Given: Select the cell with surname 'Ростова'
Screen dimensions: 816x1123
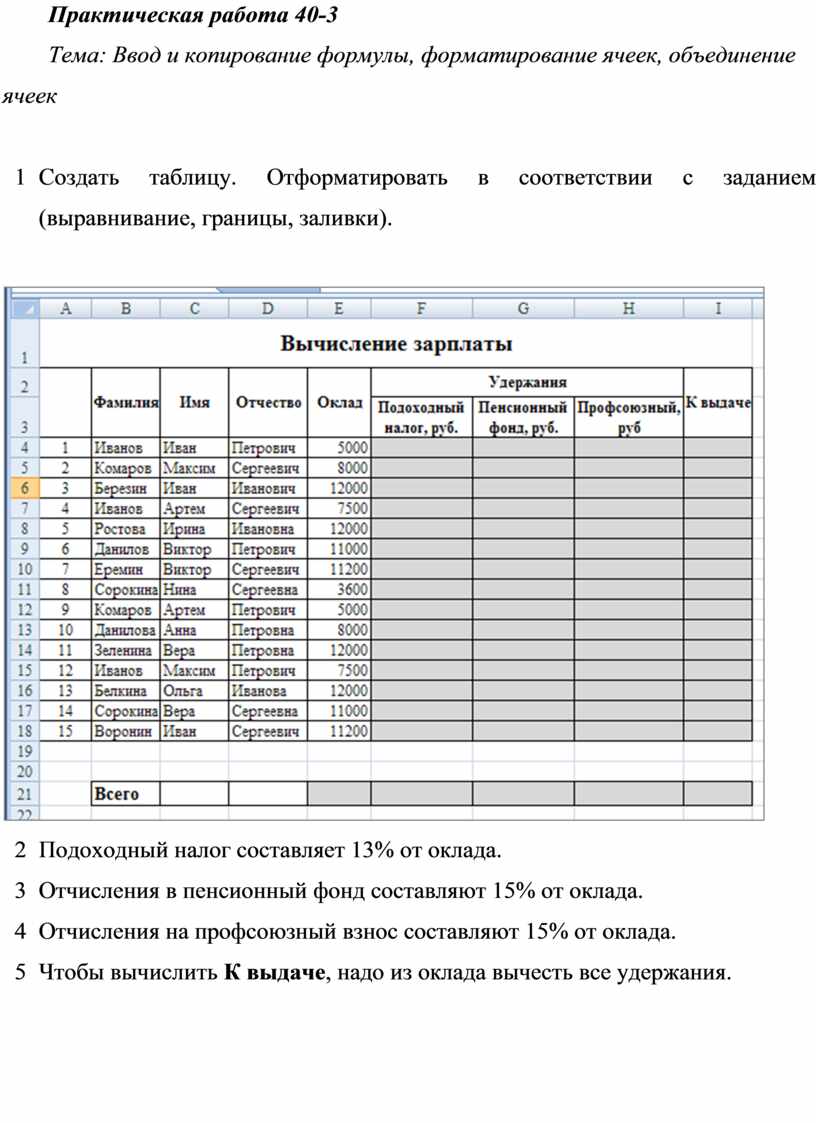Looking at the screenshot, I should (125, 528).
